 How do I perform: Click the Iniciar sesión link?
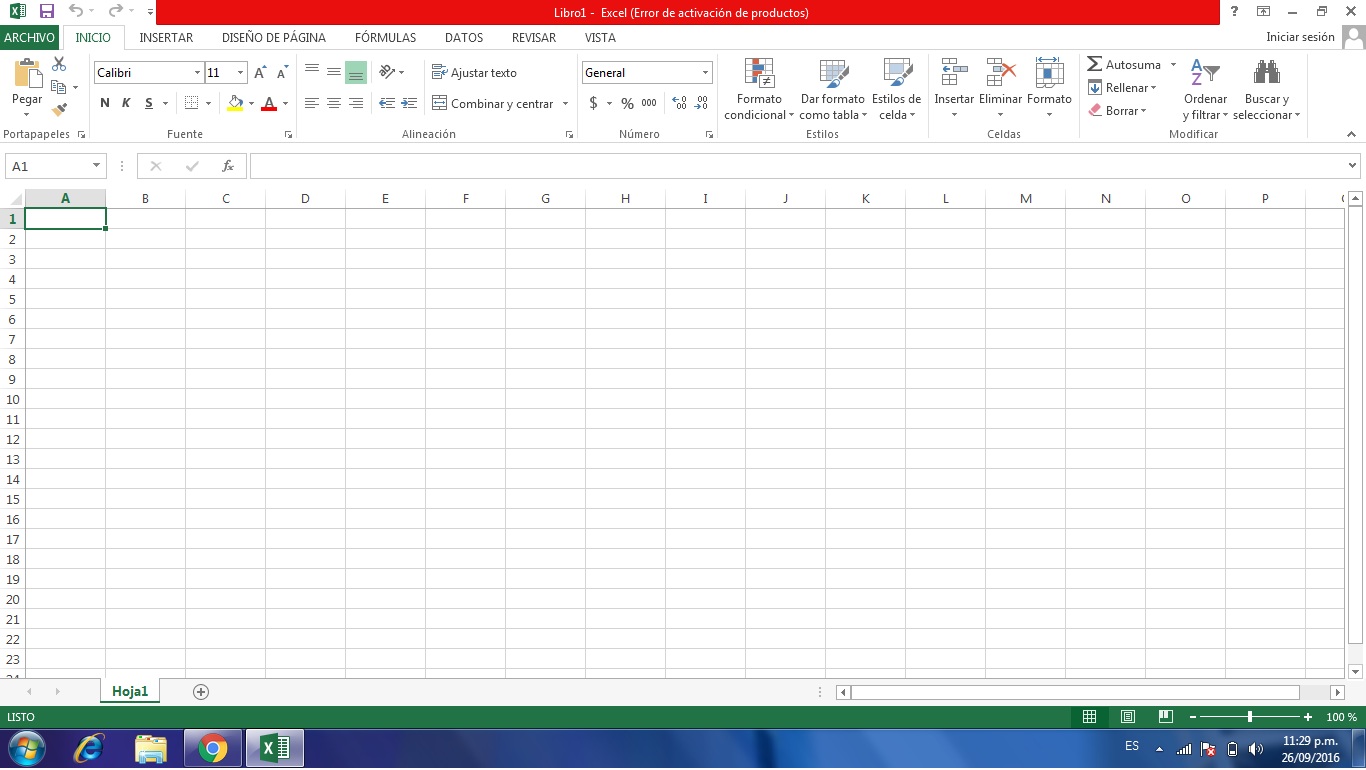[1302, 36]
